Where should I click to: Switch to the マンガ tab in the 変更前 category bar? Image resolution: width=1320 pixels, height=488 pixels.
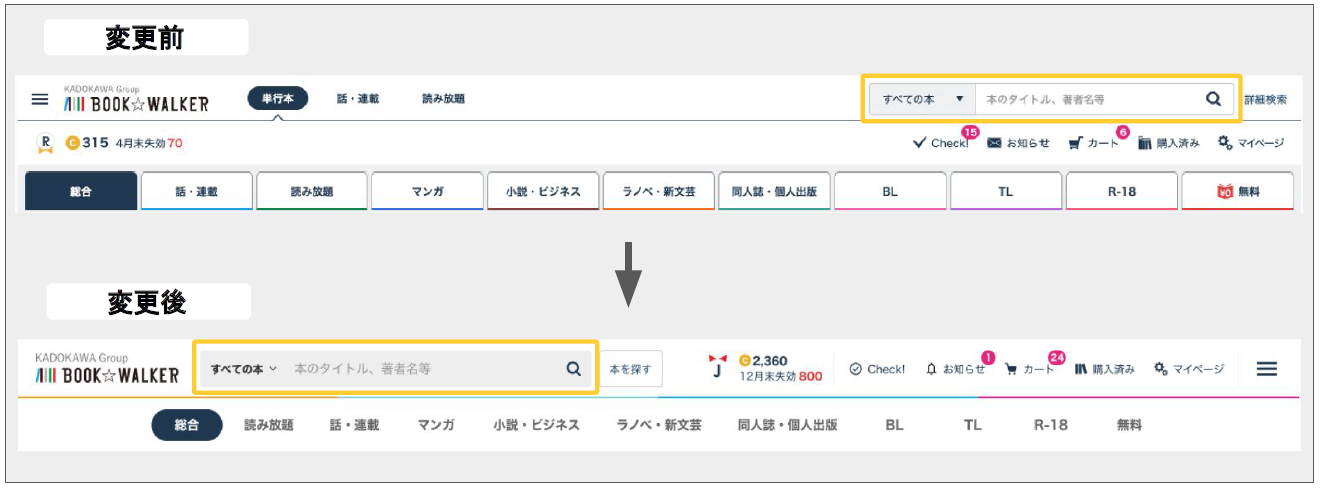[x=427, y=191]
